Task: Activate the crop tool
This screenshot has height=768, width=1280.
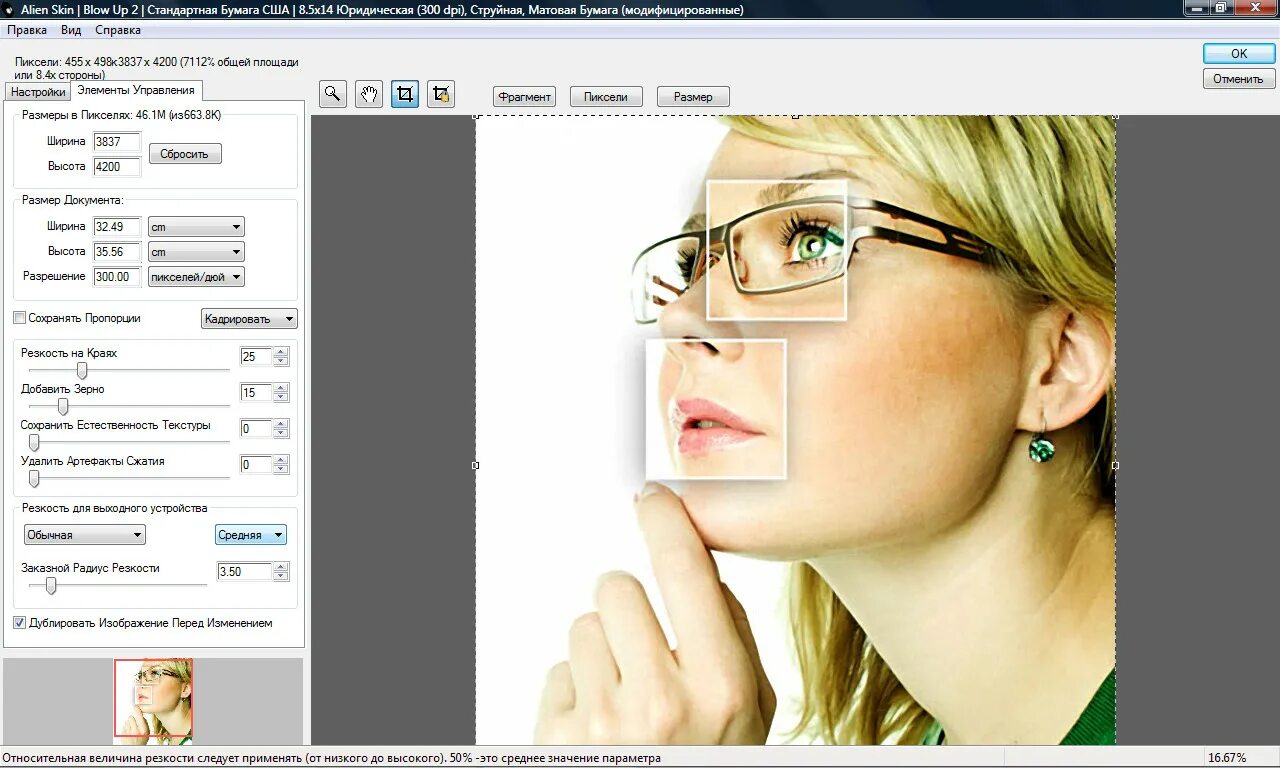Action: 405,95
